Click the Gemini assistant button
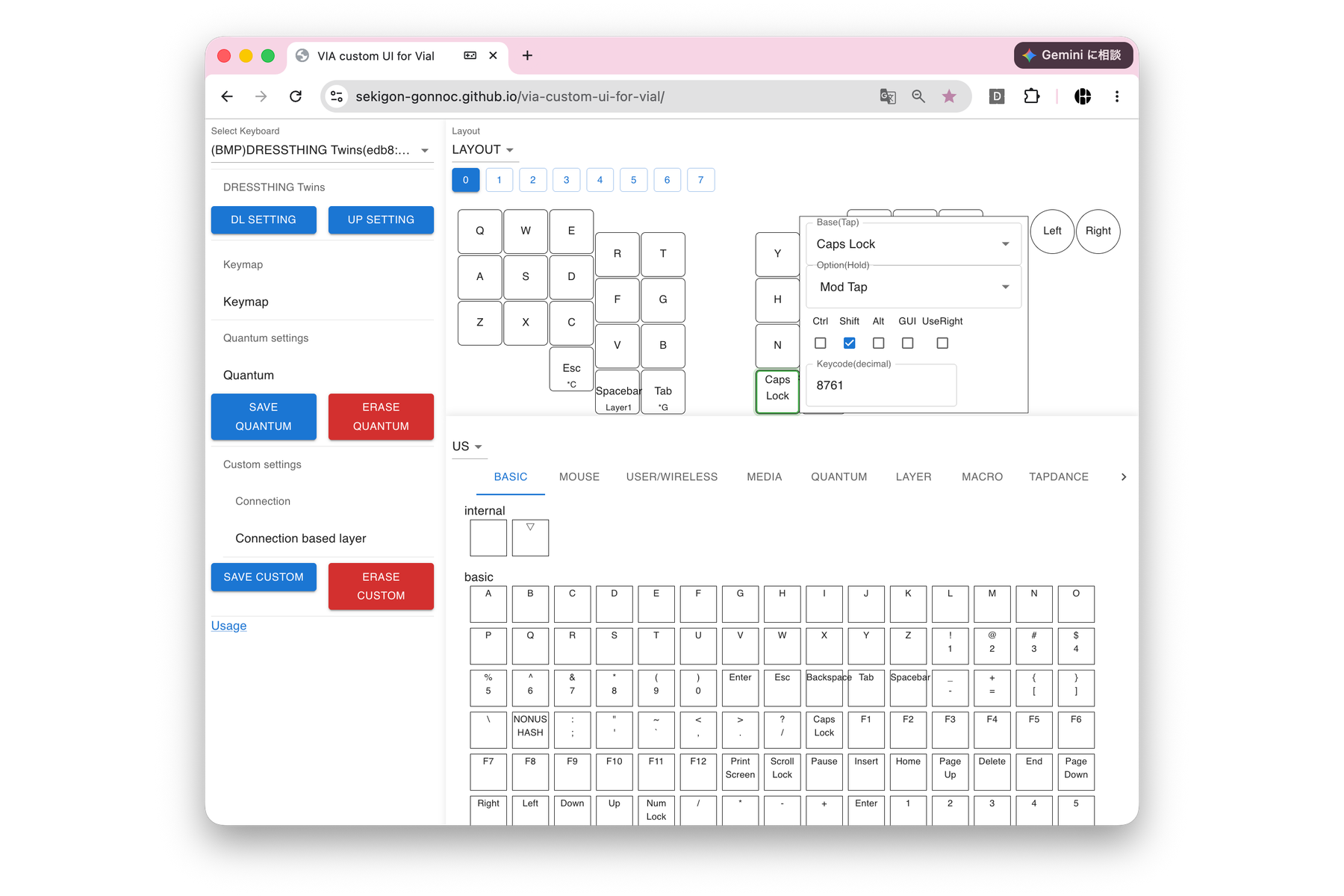Screen dimensions: 1344x896 [x=1074, y=55]
